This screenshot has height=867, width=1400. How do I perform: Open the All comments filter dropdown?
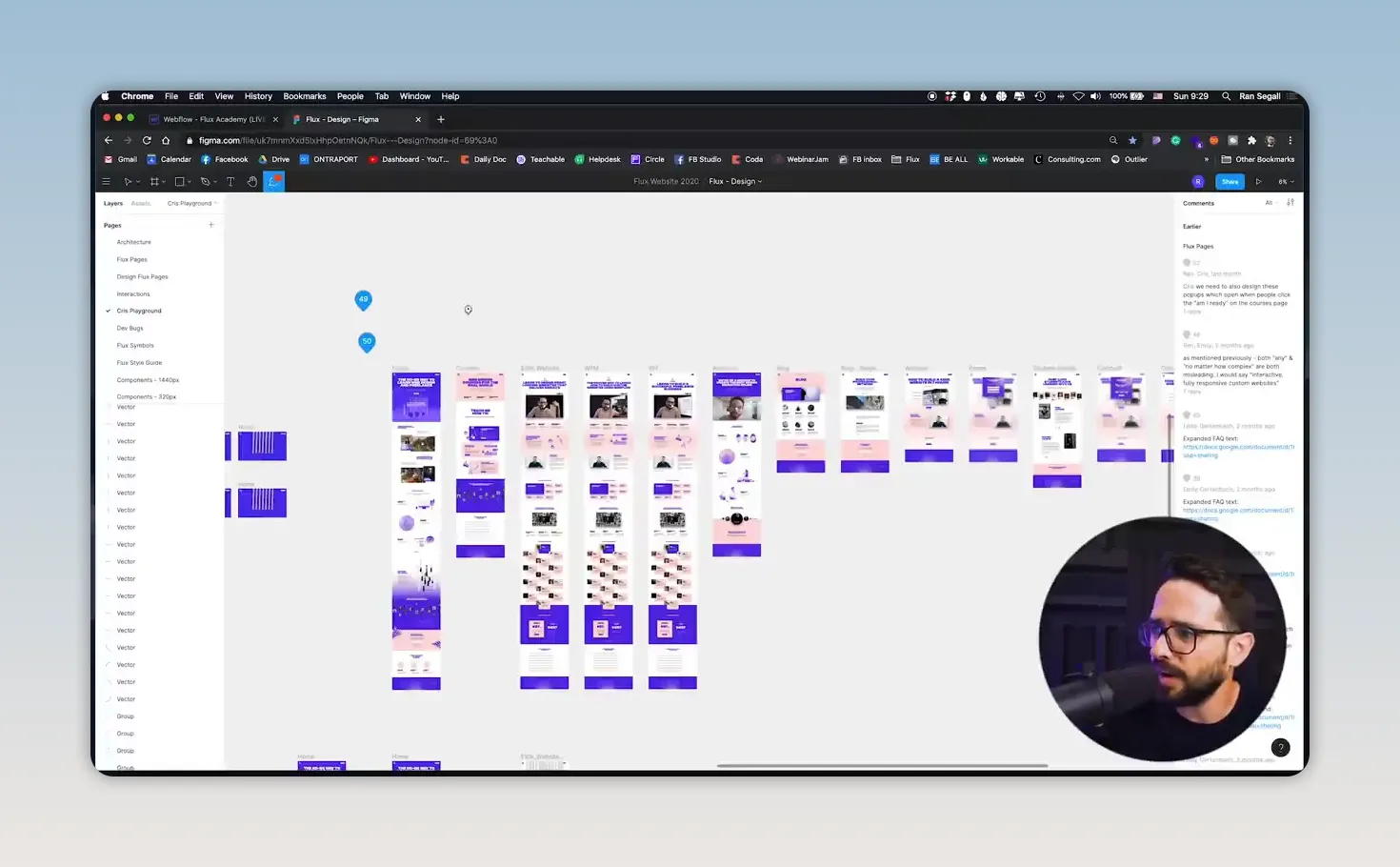(1270, 203)
